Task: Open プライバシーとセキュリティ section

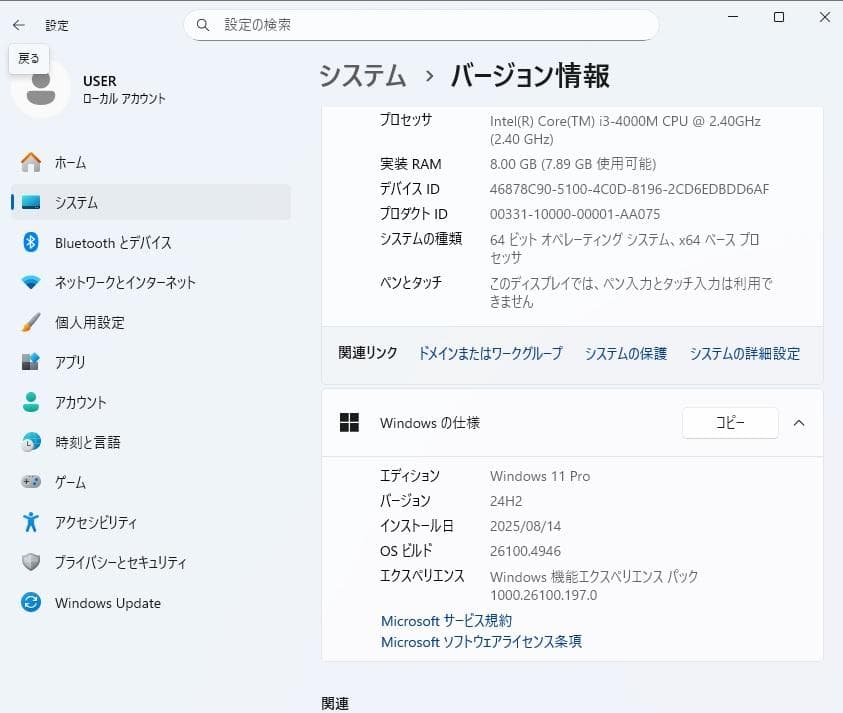Action: coord(105,562)
